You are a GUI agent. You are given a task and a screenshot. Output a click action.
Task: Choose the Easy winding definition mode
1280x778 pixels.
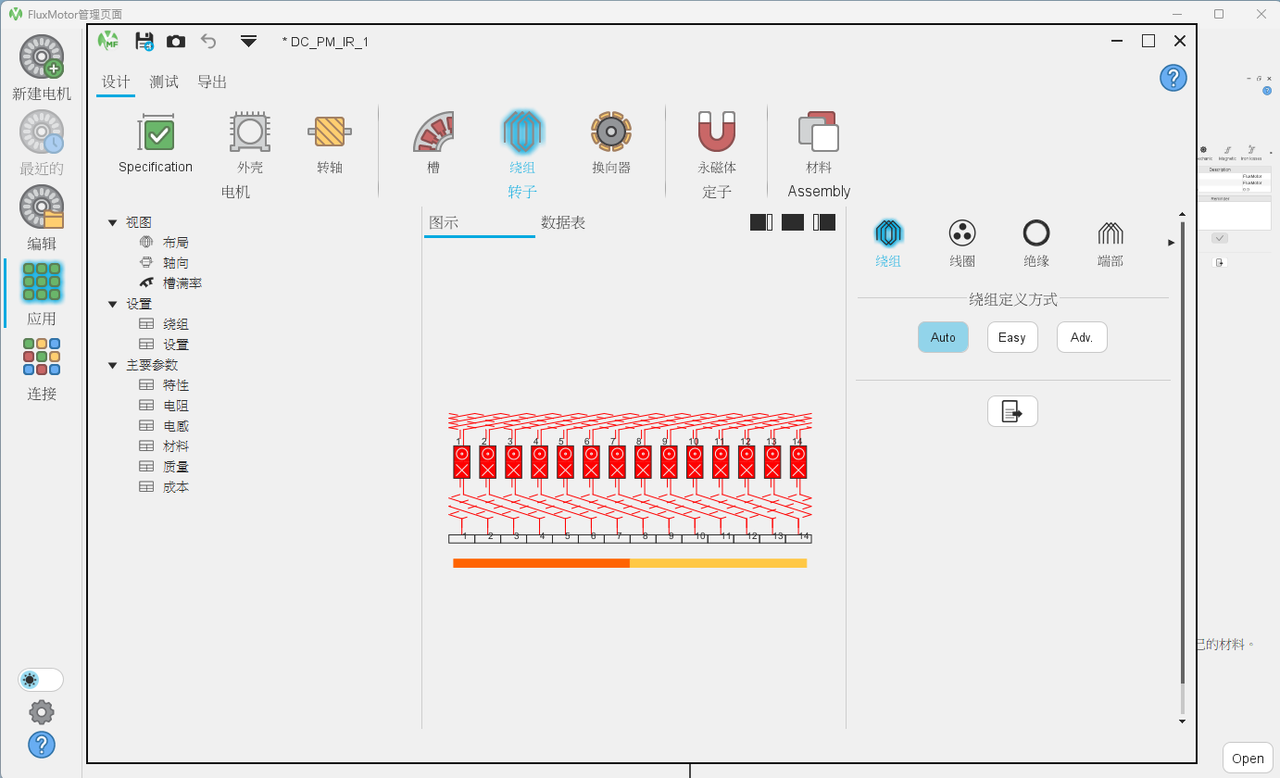click(1012, 337)
